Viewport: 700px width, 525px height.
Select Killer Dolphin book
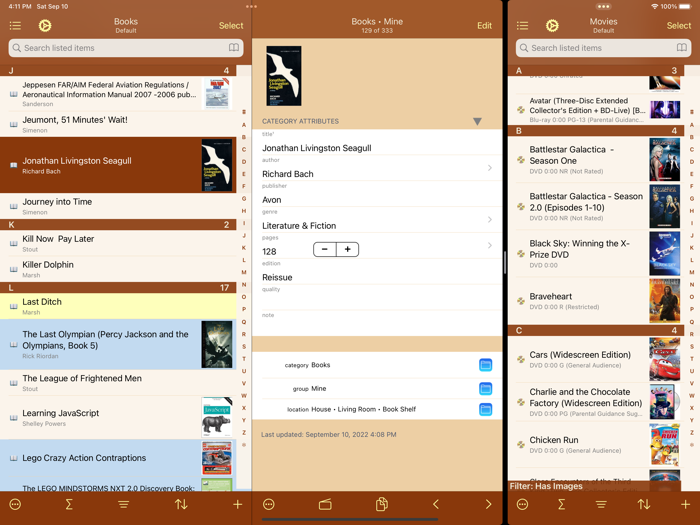[x=118, y=269]
